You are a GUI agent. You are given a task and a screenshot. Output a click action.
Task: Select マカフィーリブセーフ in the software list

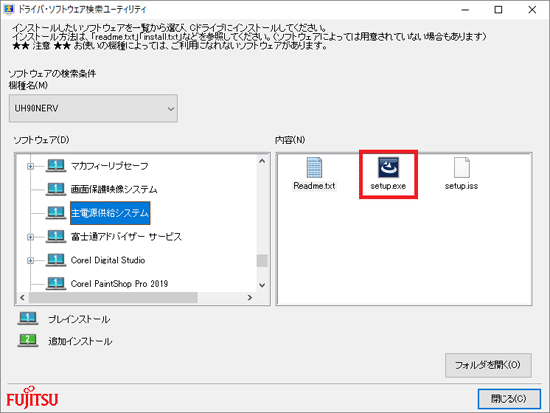109,166
